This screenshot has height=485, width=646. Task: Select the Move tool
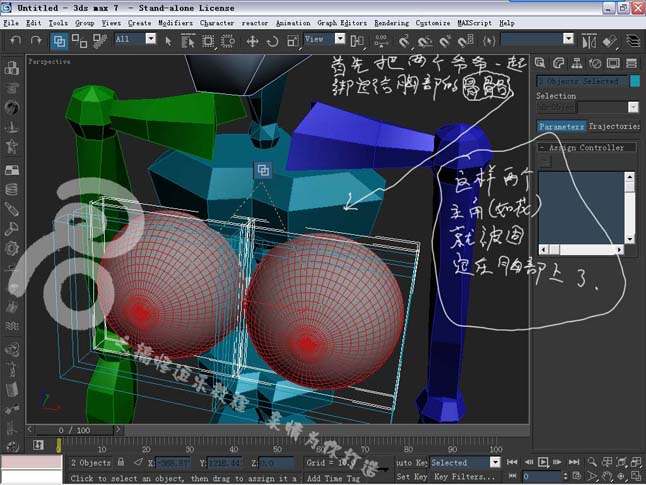(x=252, y=41)
